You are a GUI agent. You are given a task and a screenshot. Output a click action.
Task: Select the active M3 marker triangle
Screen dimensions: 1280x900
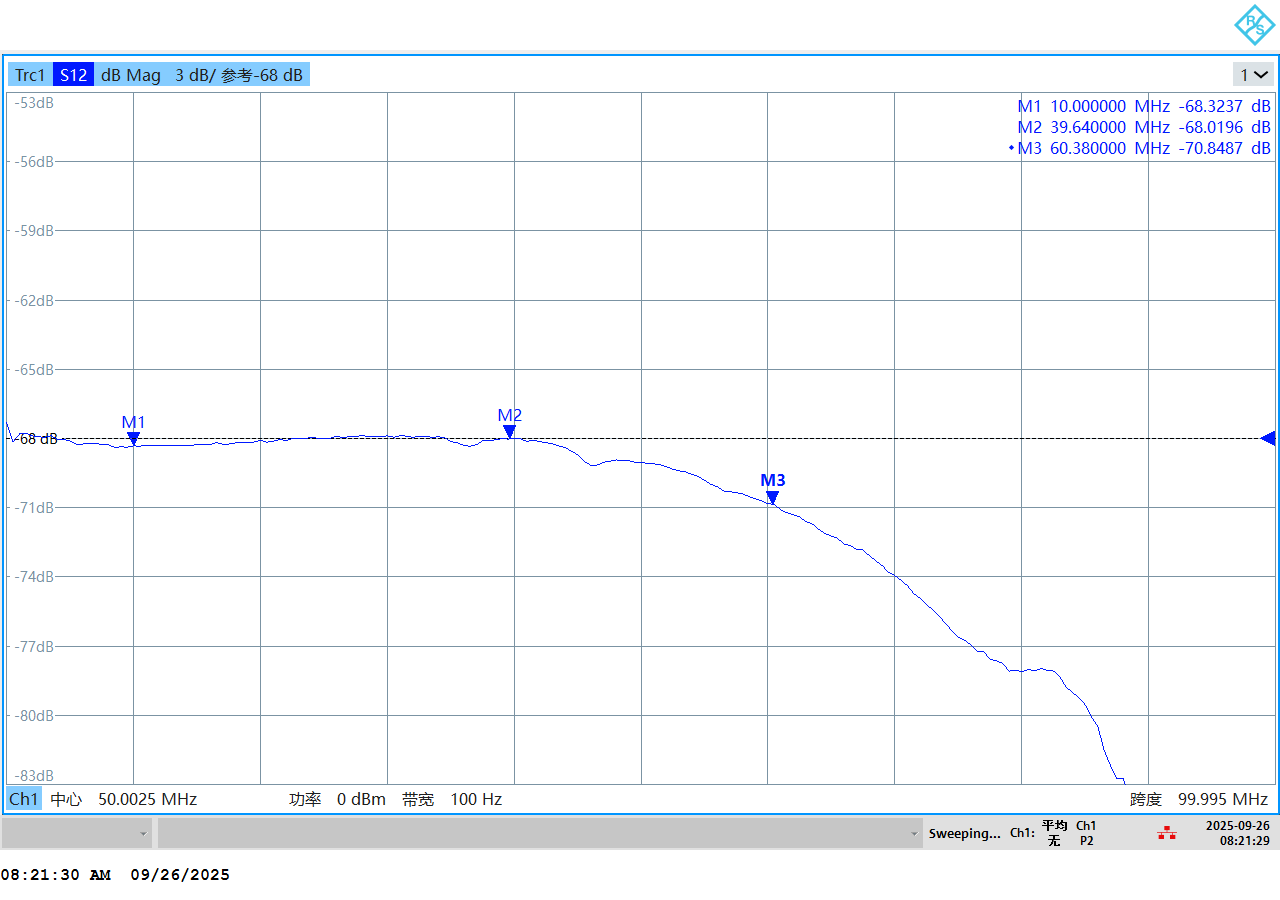772,497
